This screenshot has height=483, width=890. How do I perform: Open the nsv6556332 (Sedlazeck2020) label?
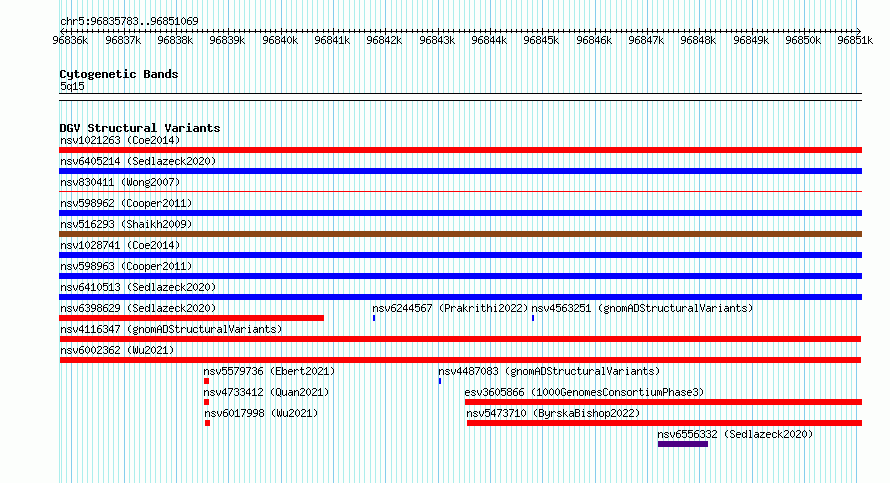[735, 434]
